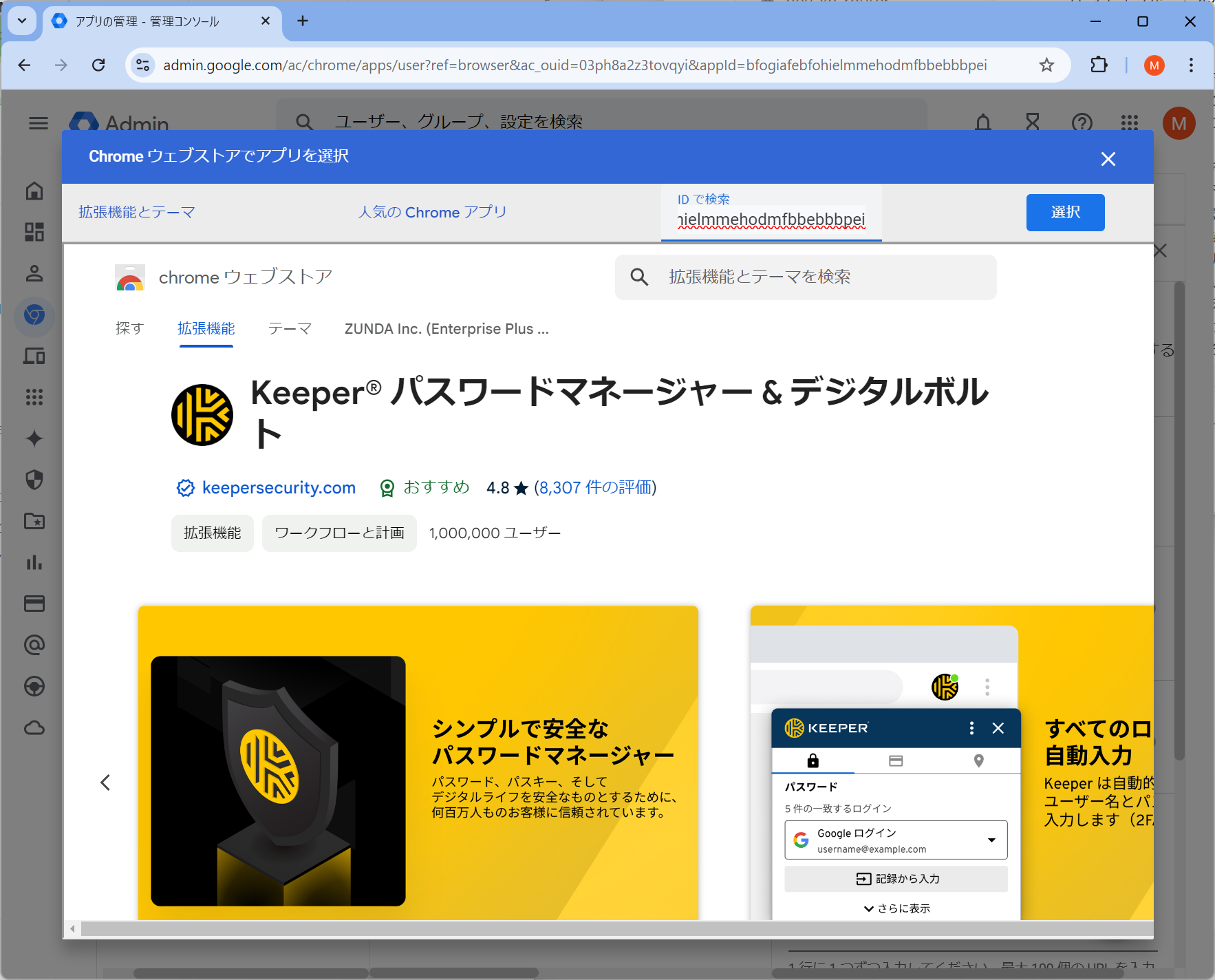1215x980 pixels.
Task: Open the 探す tab in web store
Action: pyautogui.click(x=129, y=328)
